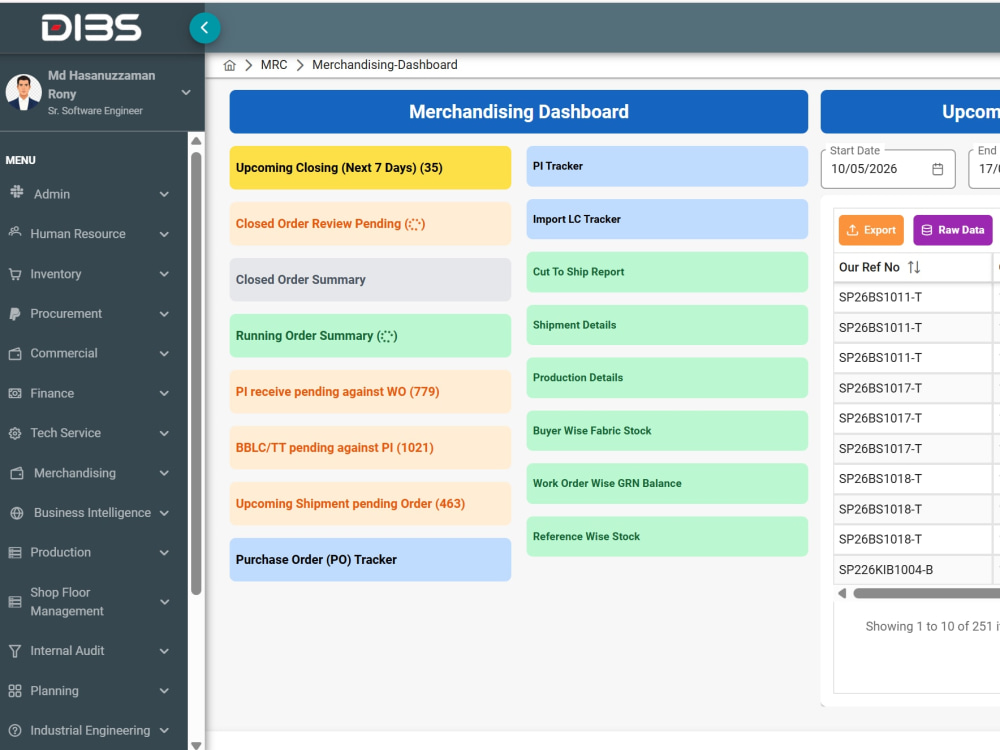
Task: Expand the Admin menu chevron
Action: (164, 194)
